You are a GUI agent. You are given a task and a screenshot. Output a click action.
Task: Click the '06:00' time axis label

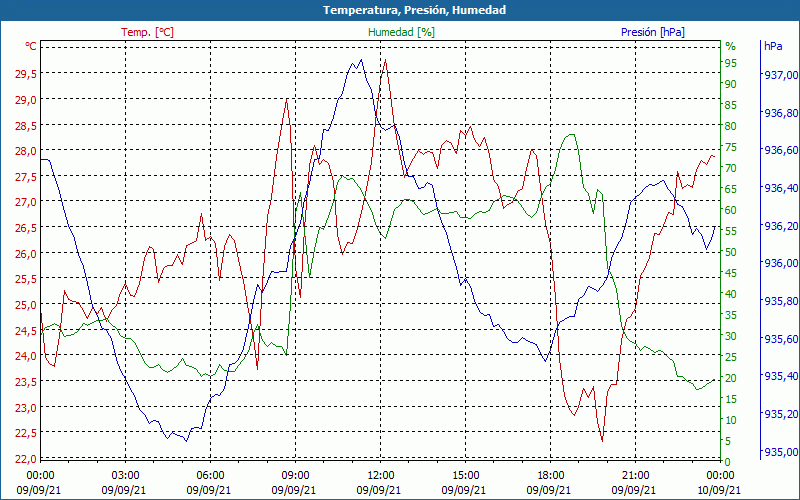tap(210, 476)
